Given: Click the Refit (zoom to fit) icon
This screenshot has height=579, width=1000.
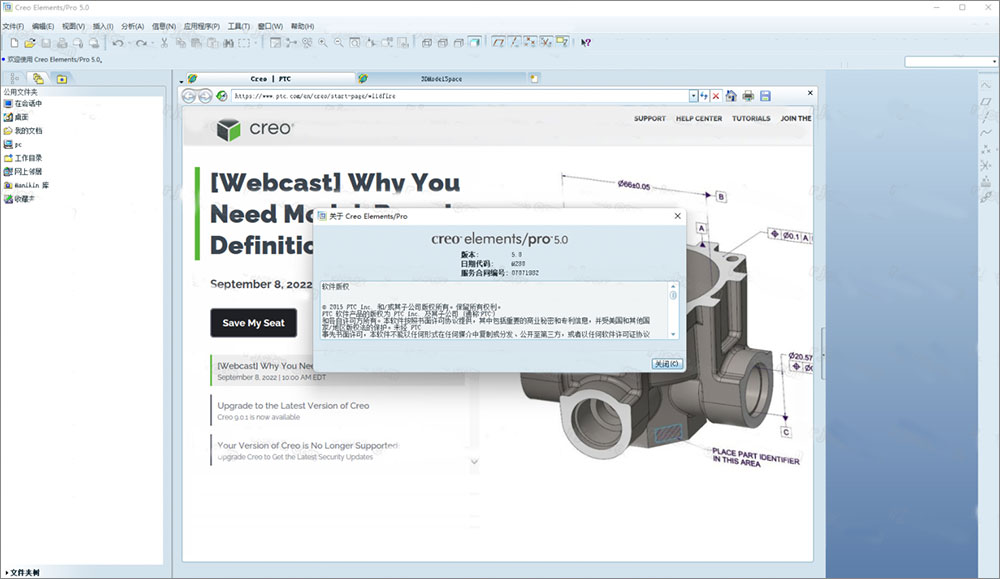Looking at the screenshot, I should [x=355, y=43].
